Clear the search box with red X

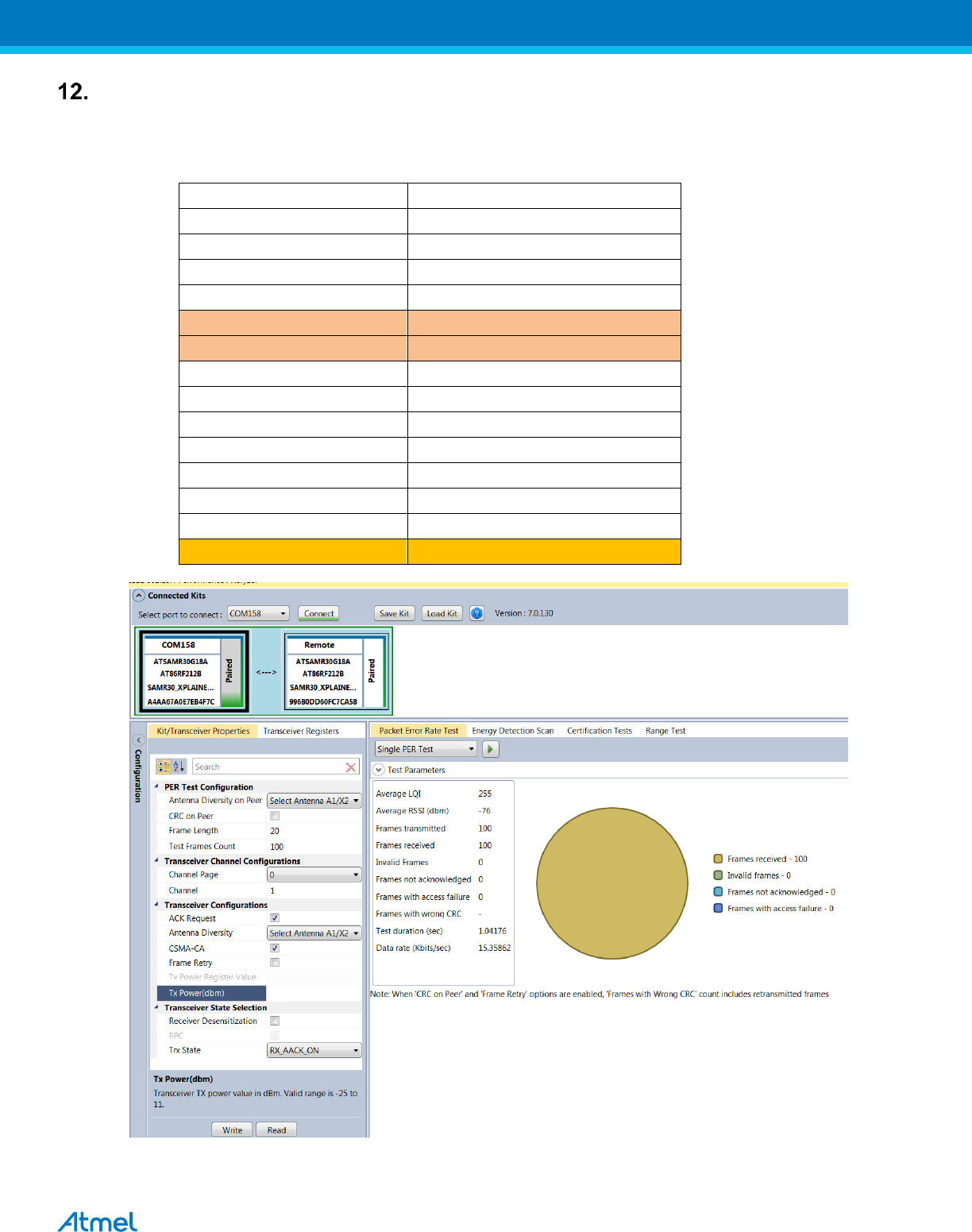tap(351, 767)
